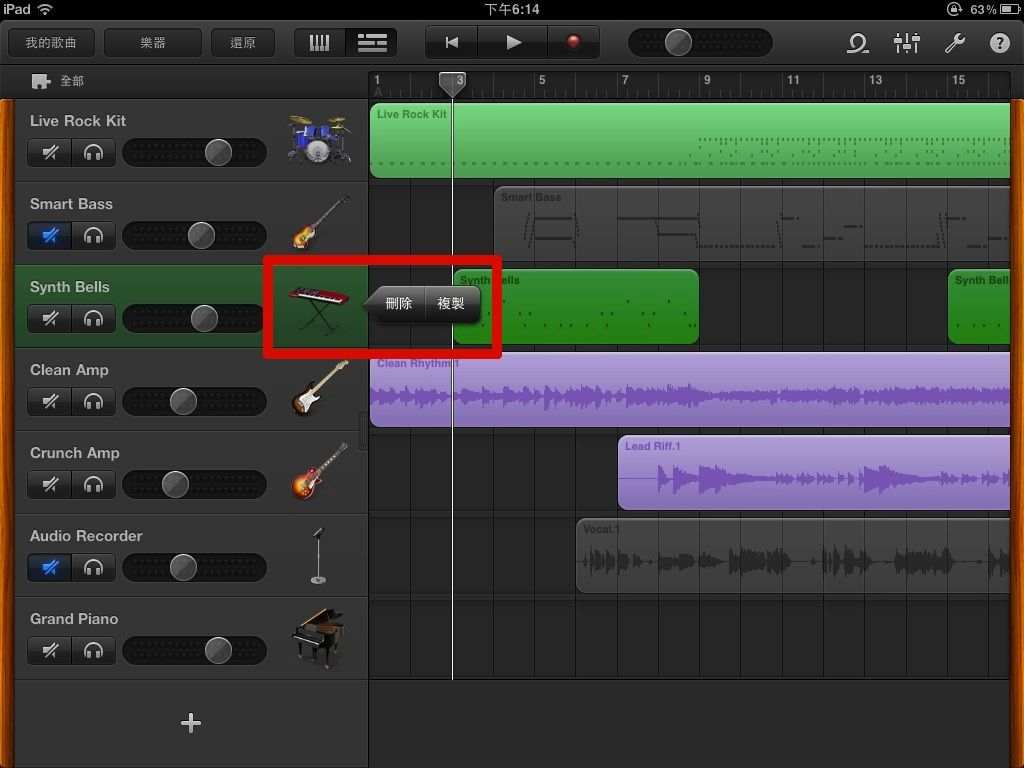Open the loop browser icon
The width and height of the screenshot is (1024, 768).
pos(857,43)
